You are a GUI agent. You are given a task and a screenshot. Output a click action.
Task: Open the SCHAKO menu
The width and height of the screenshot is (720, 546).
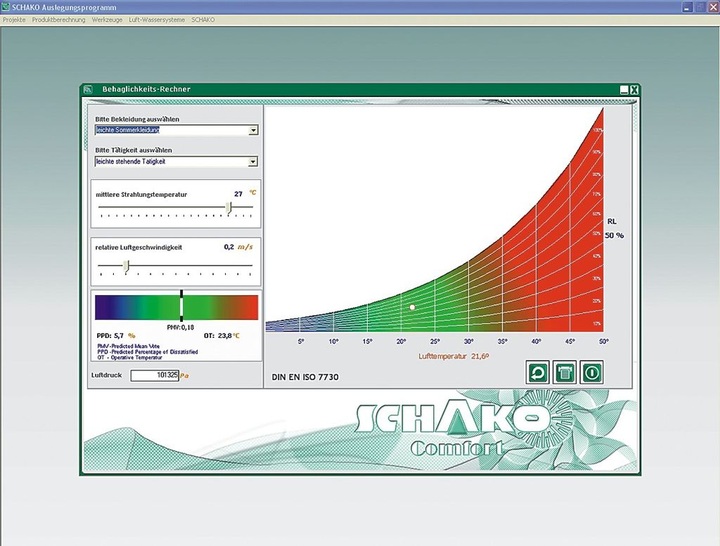coord(204,19)
